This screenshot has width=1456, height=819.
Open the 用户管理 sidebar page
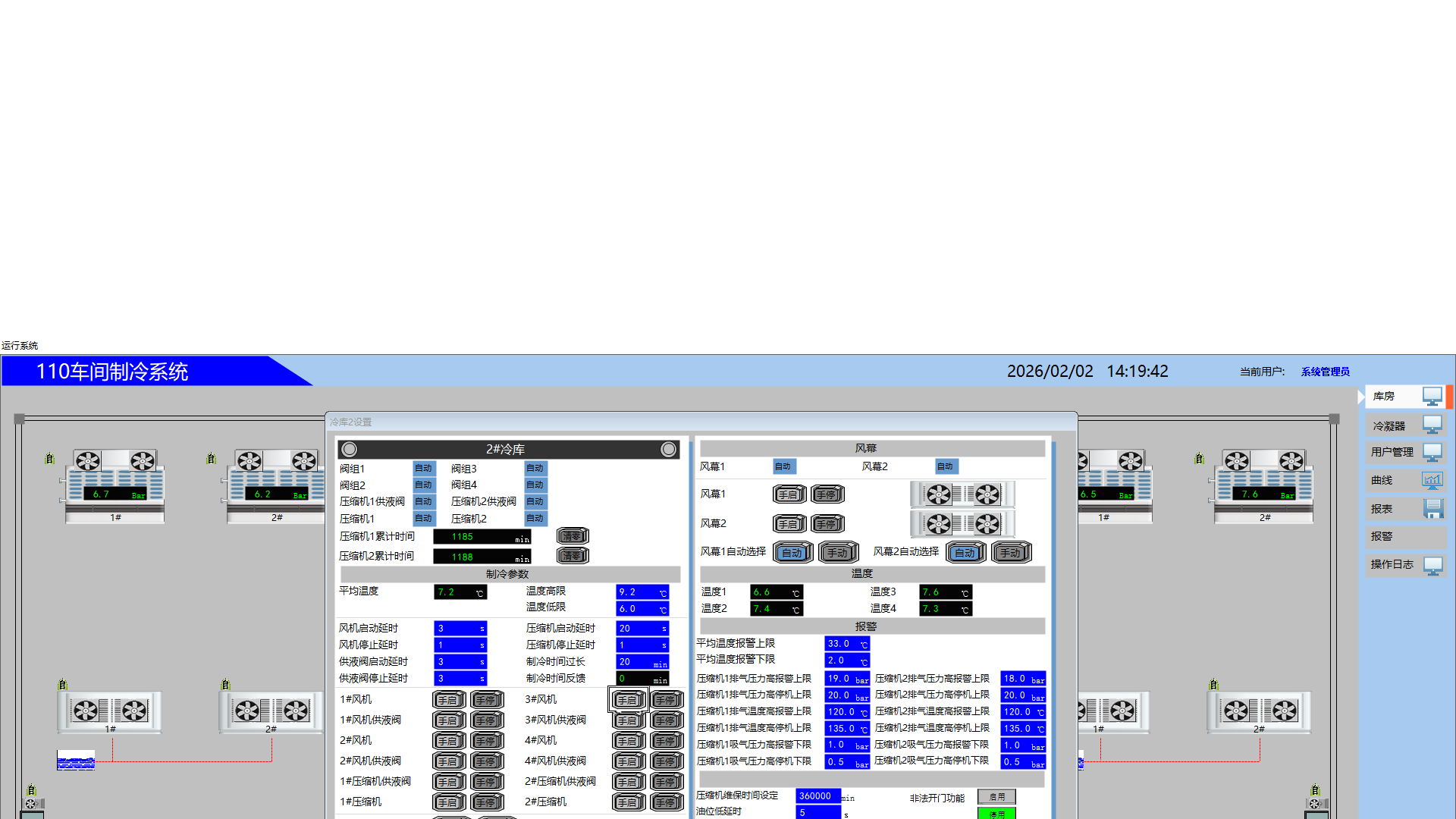click(x=1392, y=452)
